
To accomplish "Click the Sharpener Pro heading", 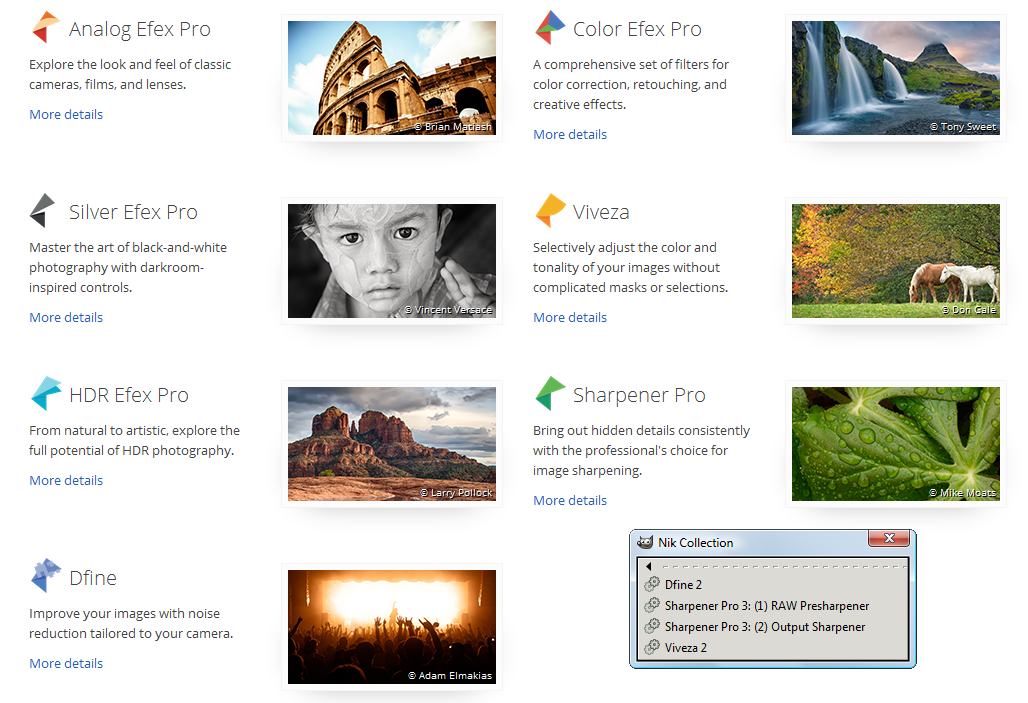I will [x=639, y=395].
